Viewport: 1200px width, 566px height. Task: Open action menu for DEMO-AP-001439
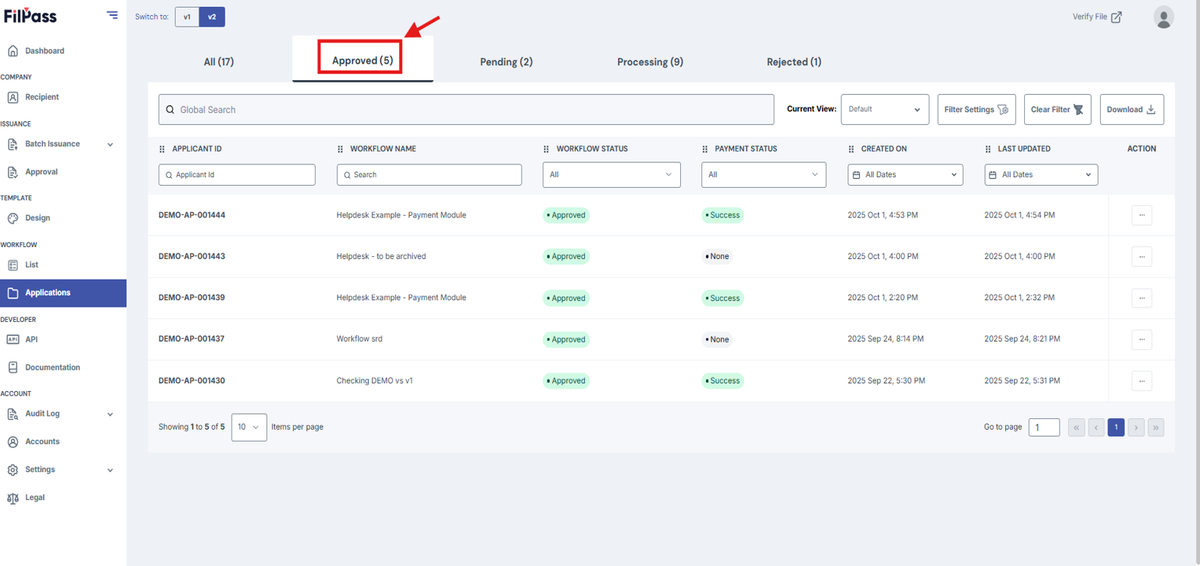pyautogui.click(x=1142, y=298)
